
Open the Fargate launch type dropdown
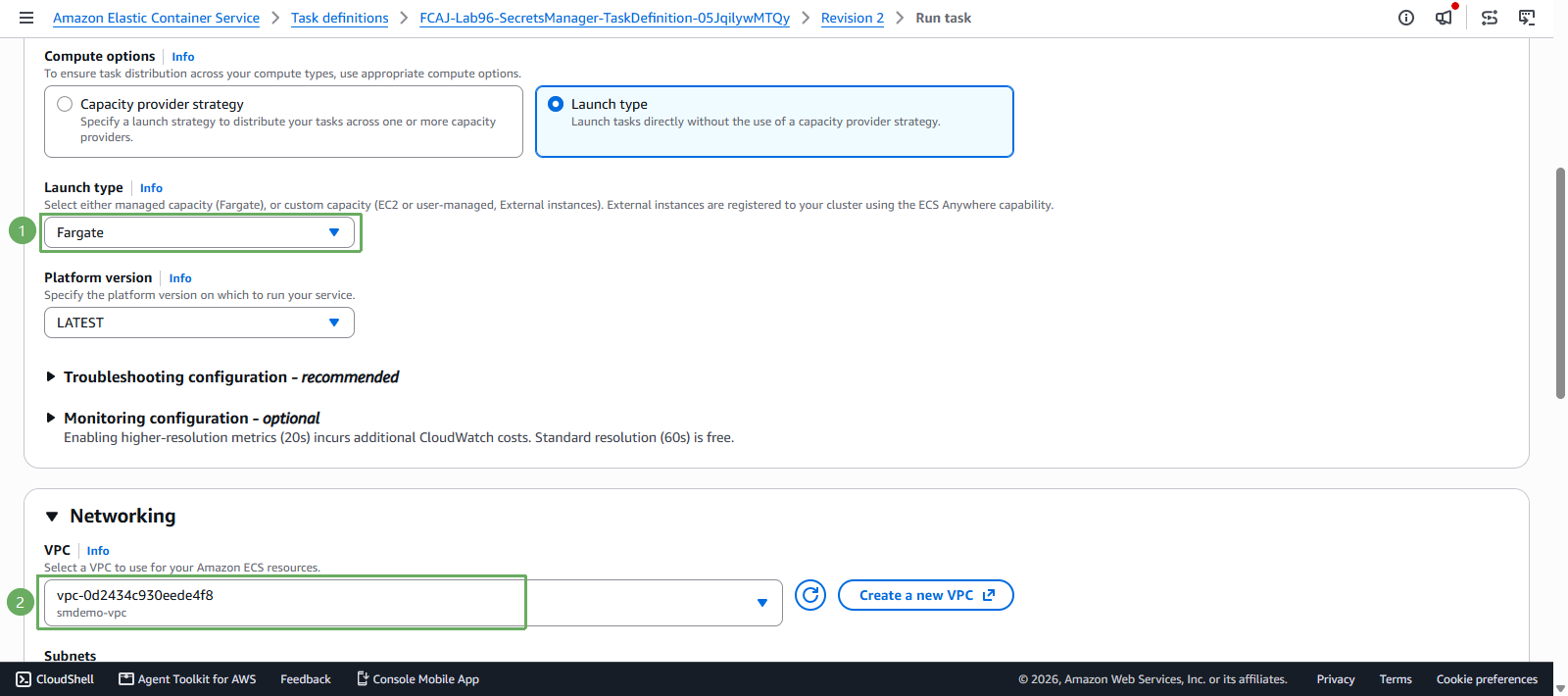(x=199, y=232)
